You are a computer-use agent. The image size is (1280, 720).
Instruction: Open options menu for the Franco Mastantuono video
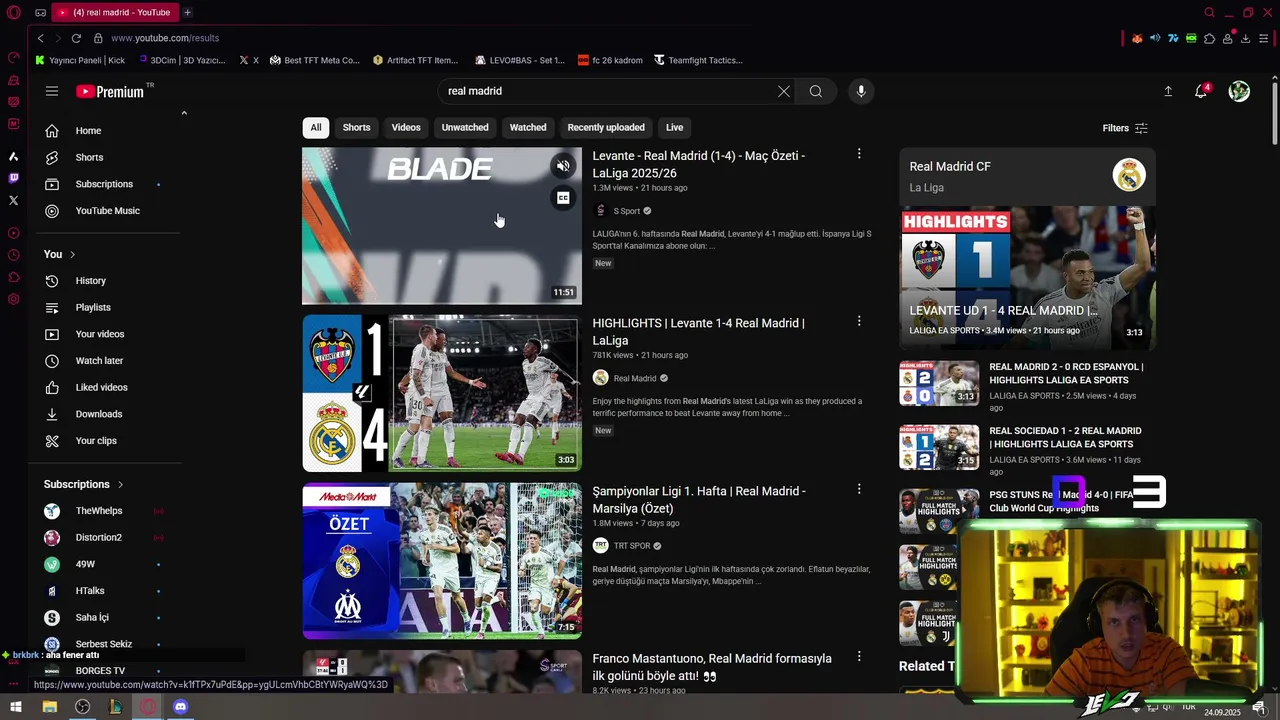click(858, 656)
